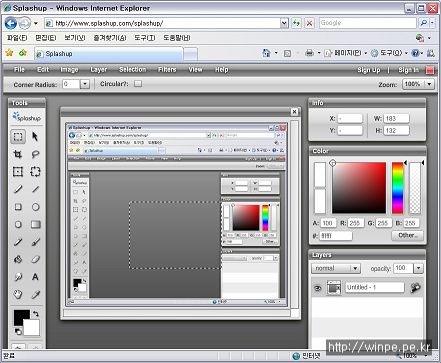Select the Hand pan tool
Viewport: 441px width, 363px height.
coord(18,294)
